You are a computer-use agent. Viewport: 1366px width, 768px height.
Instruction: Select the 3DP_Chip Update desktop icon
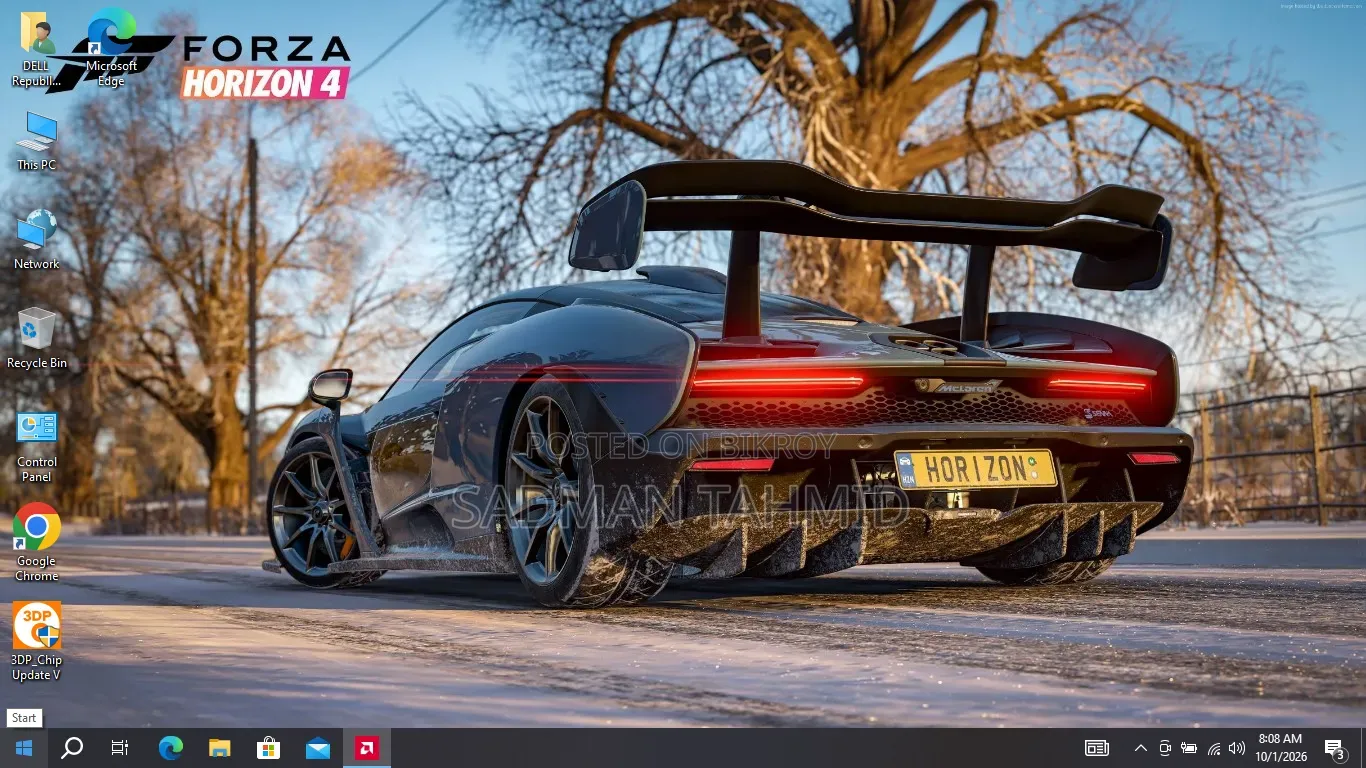coord(37,642)
